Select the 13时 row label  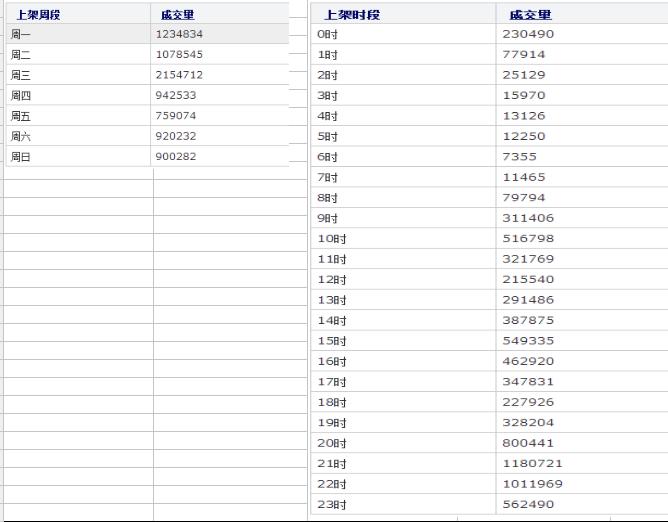(331, 300)
